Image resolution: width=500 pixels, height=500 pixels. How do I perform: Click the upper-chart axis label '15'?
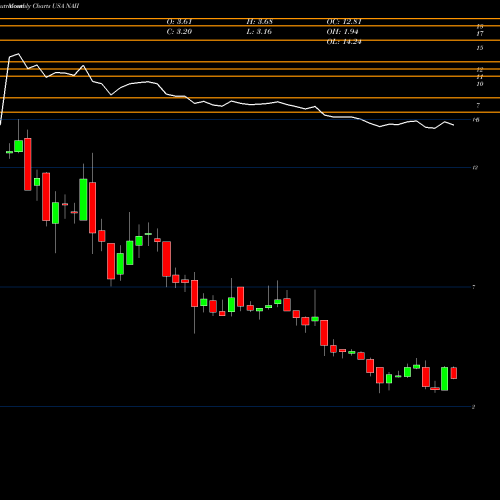[x=480, y=48]
